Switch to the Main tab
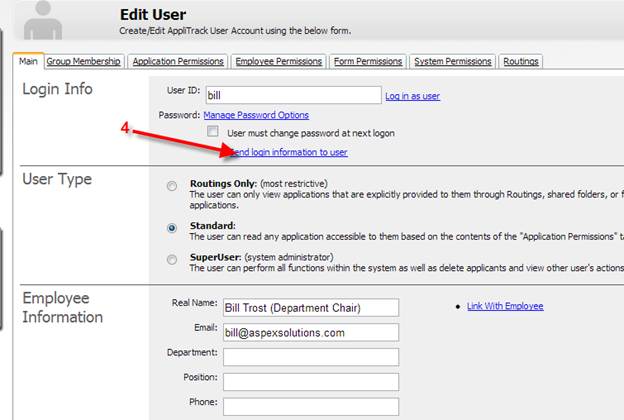Viewport: 624px width, 420px height. (29, 62)
